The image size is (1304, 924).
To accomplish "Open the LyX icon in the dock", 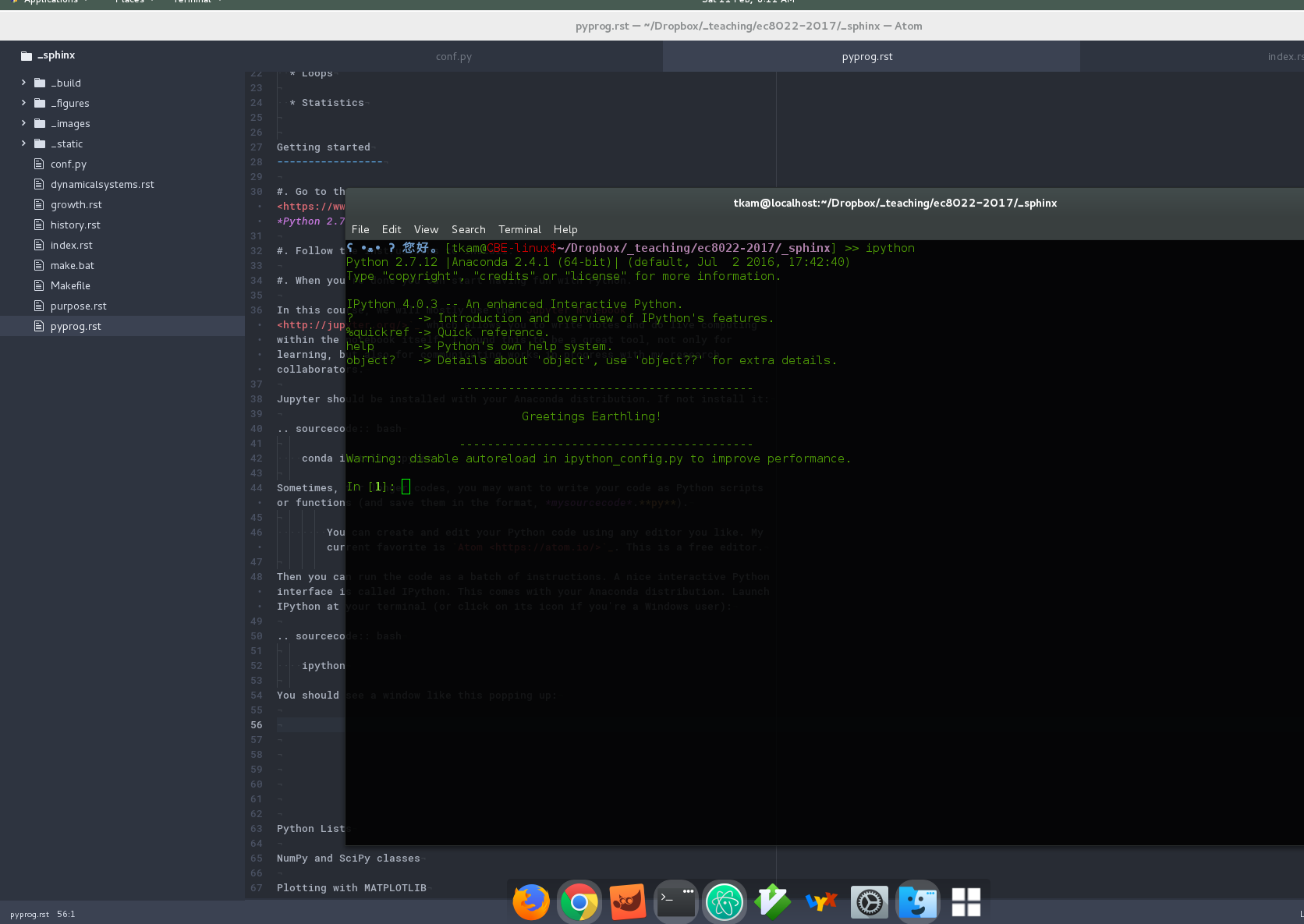I will (821, 902).
